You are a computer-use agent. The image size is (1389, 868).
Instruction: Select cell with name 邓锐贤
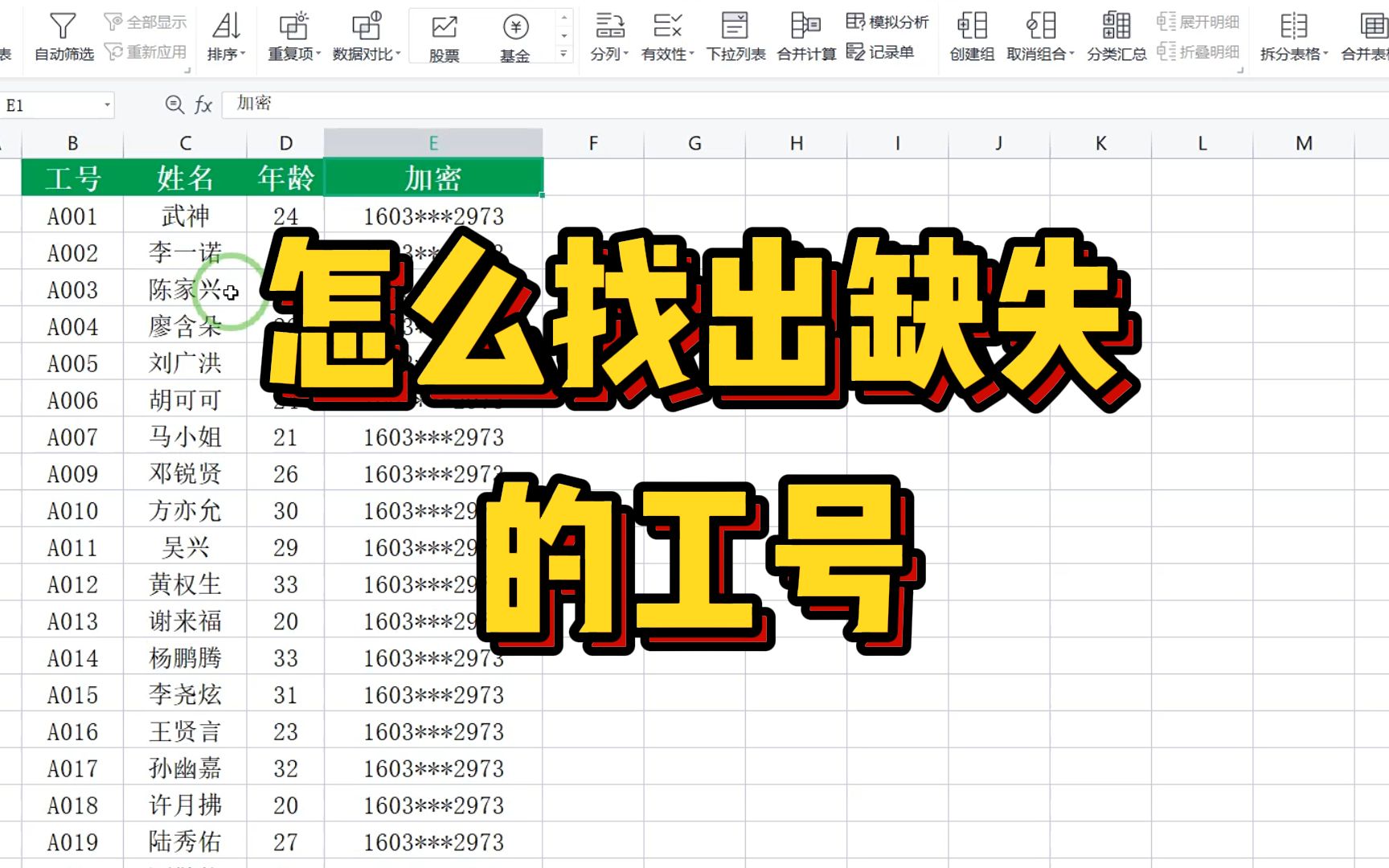(185, 474)
